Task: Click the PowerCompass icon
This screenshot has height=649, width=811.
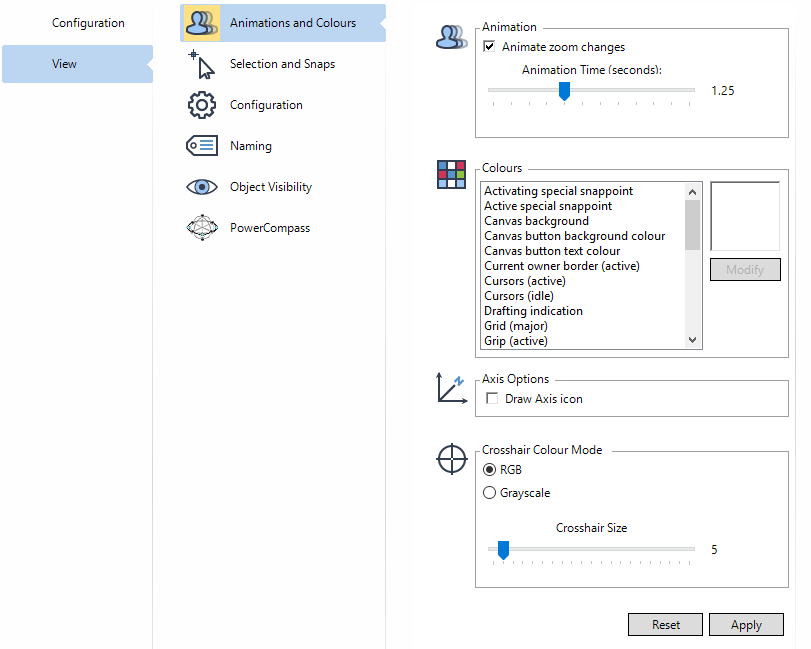Action: click(x=202, y=228)
